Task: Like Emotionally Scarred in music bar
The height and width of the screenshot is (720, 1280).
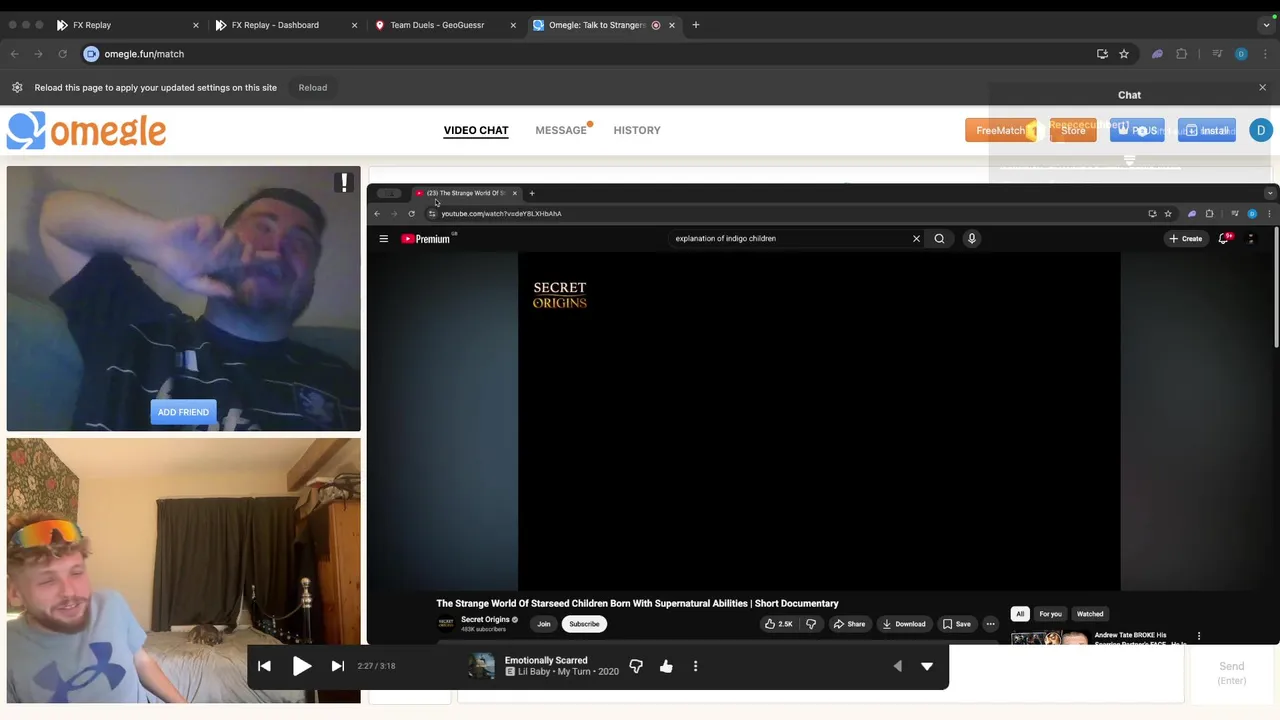Action: coord(666,666)
